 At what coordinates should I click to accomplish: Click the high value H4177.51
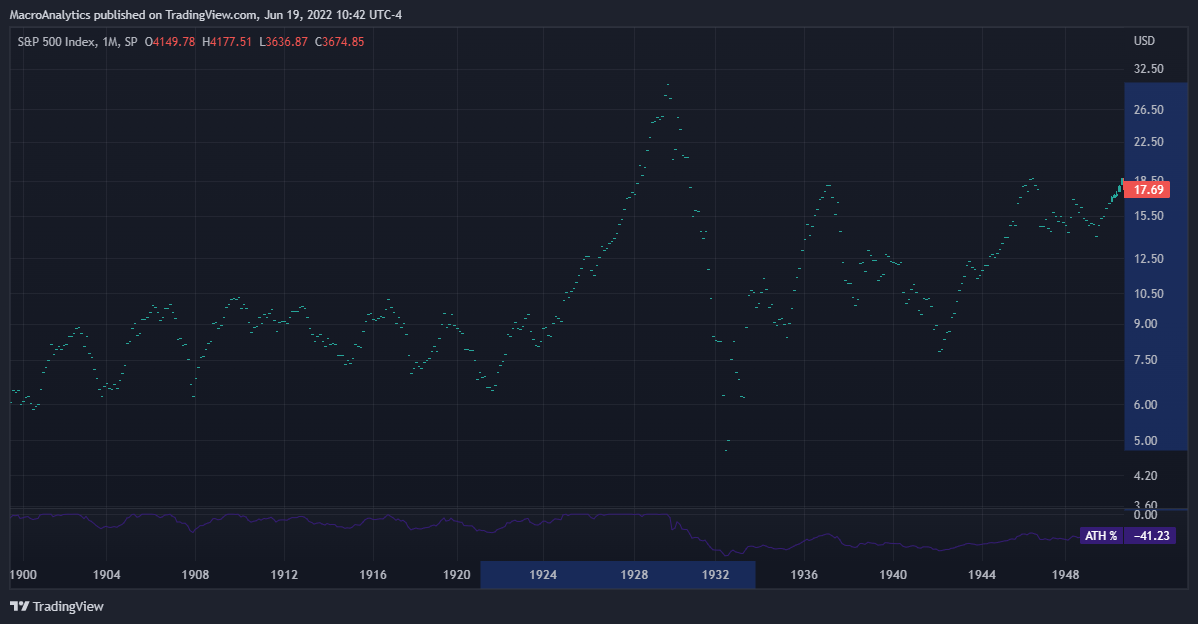point(227,42)
